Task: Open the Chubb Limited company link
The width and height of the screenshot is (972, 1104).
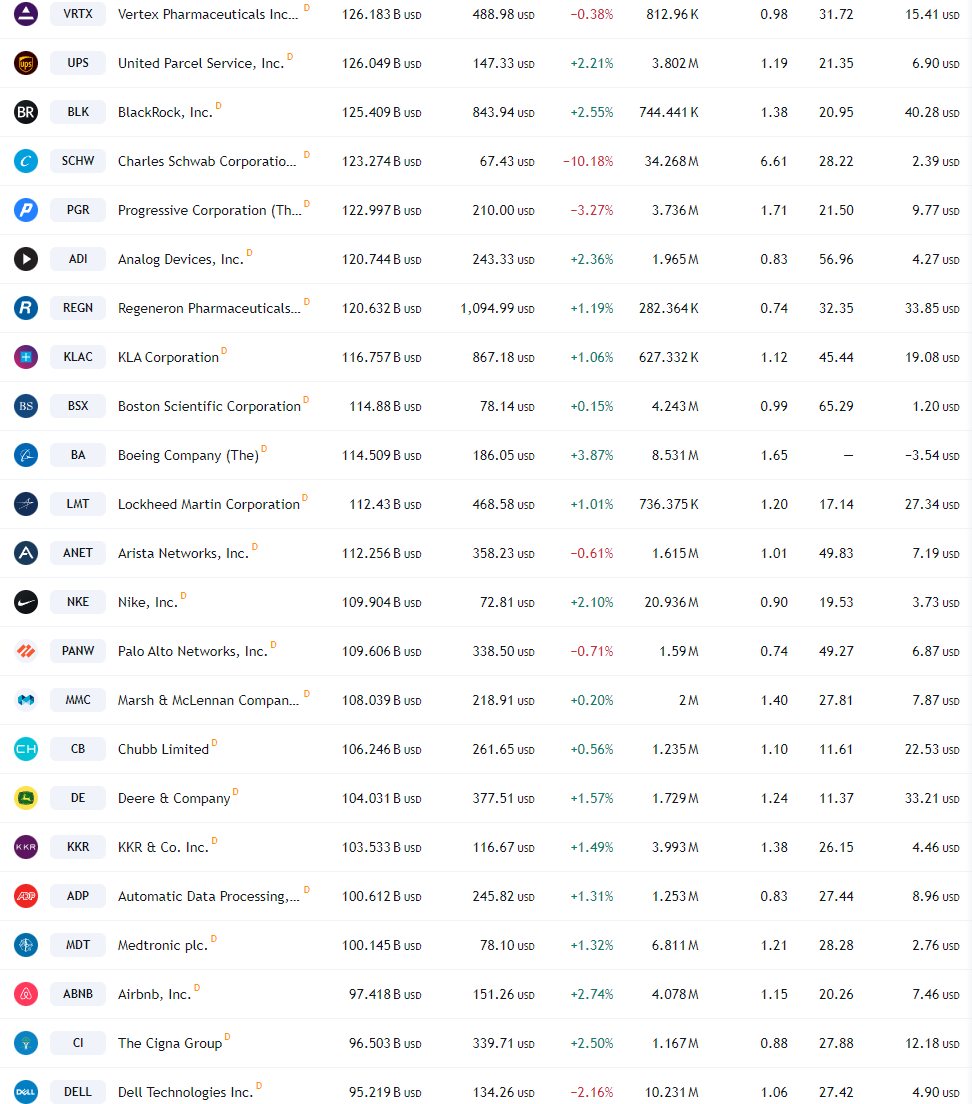Action: pyautogui.click(x=163, y=750)
